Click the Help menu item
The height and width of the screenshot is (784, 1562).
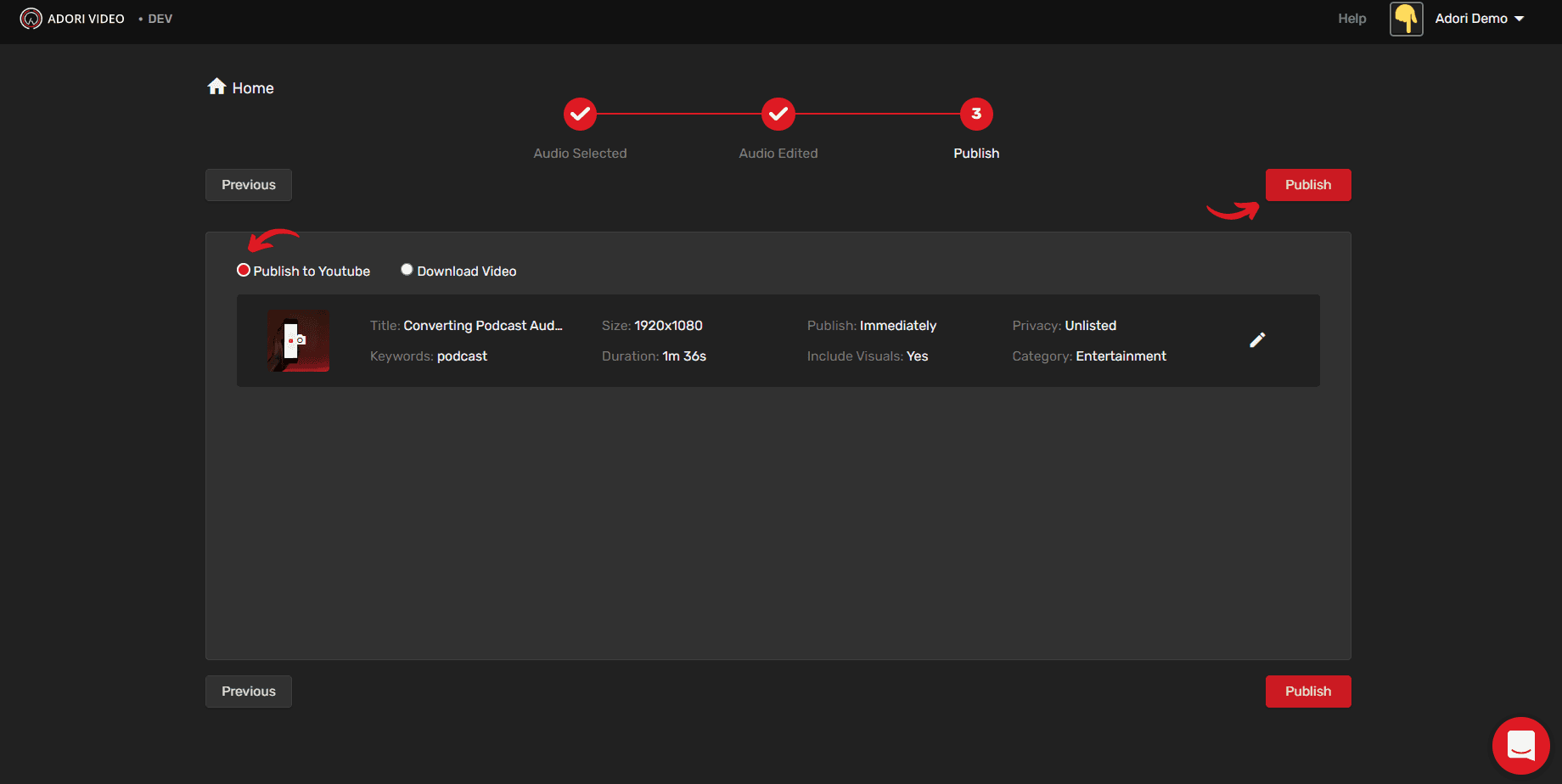(x=1351, y=18)
